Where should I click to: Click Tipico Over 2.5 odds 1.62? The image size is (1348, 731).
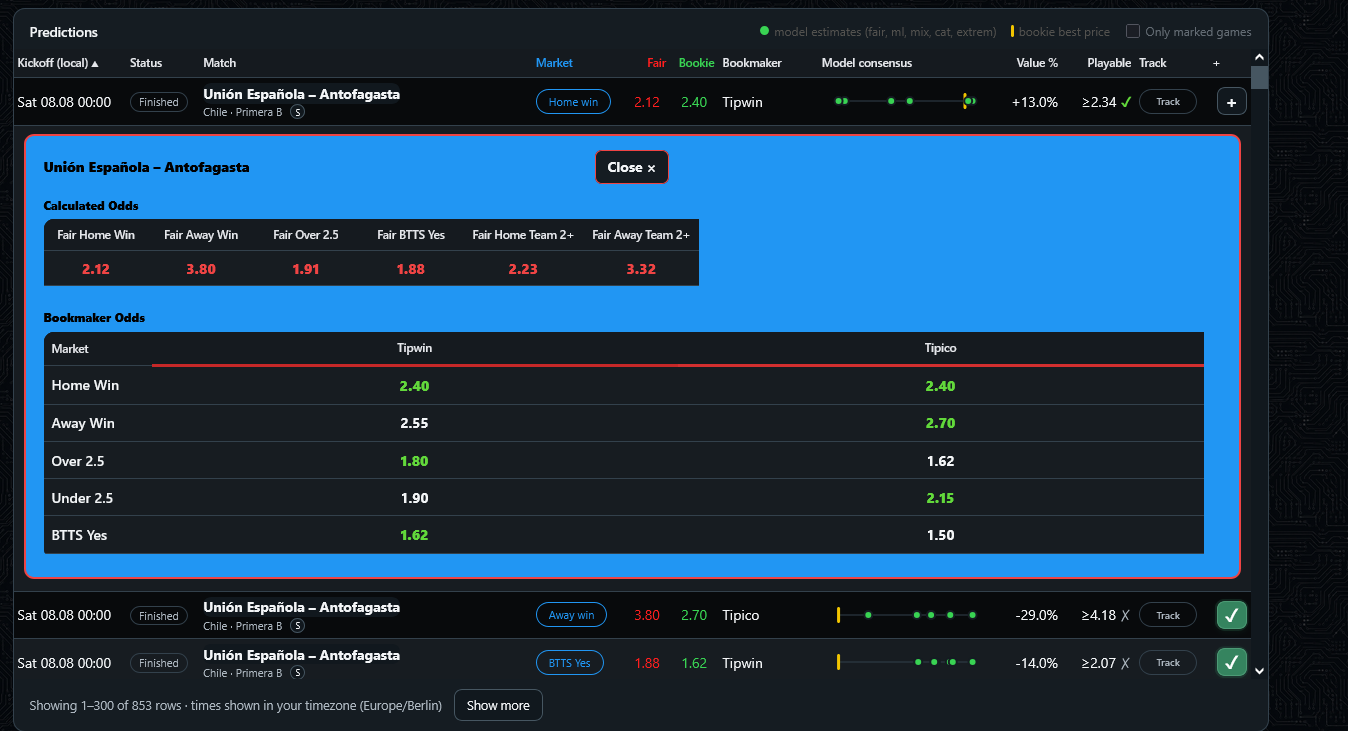pyautogui.click(x=940, y=461)
